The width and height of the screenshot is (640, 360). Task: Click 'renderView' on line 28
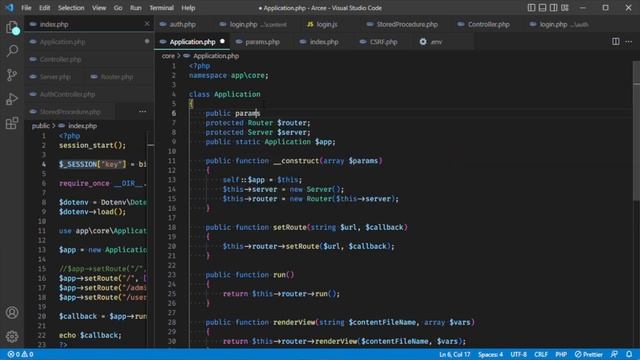click(x=294, y=322)
